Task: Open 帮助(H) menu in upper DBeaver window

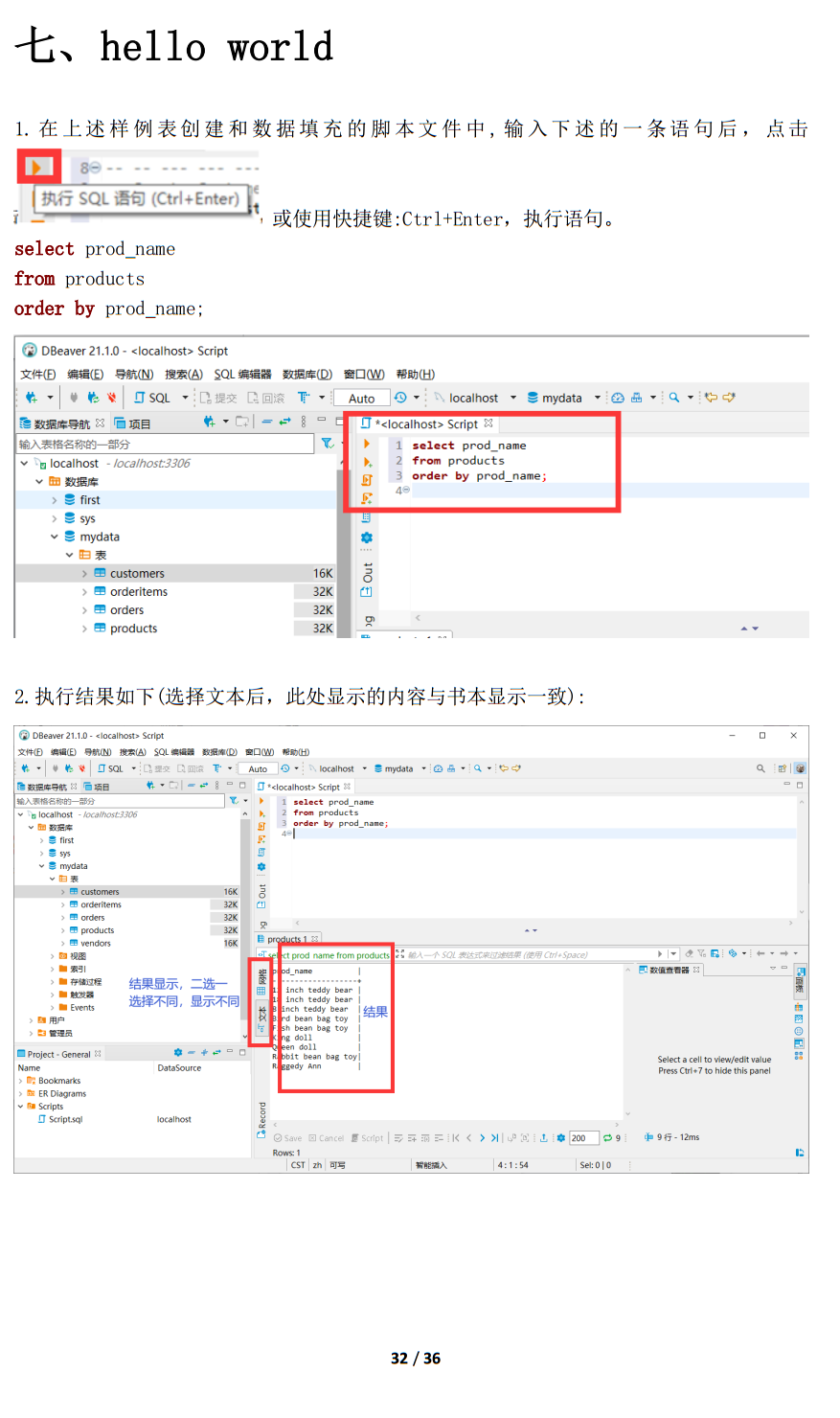Action: tap(415, 374)
